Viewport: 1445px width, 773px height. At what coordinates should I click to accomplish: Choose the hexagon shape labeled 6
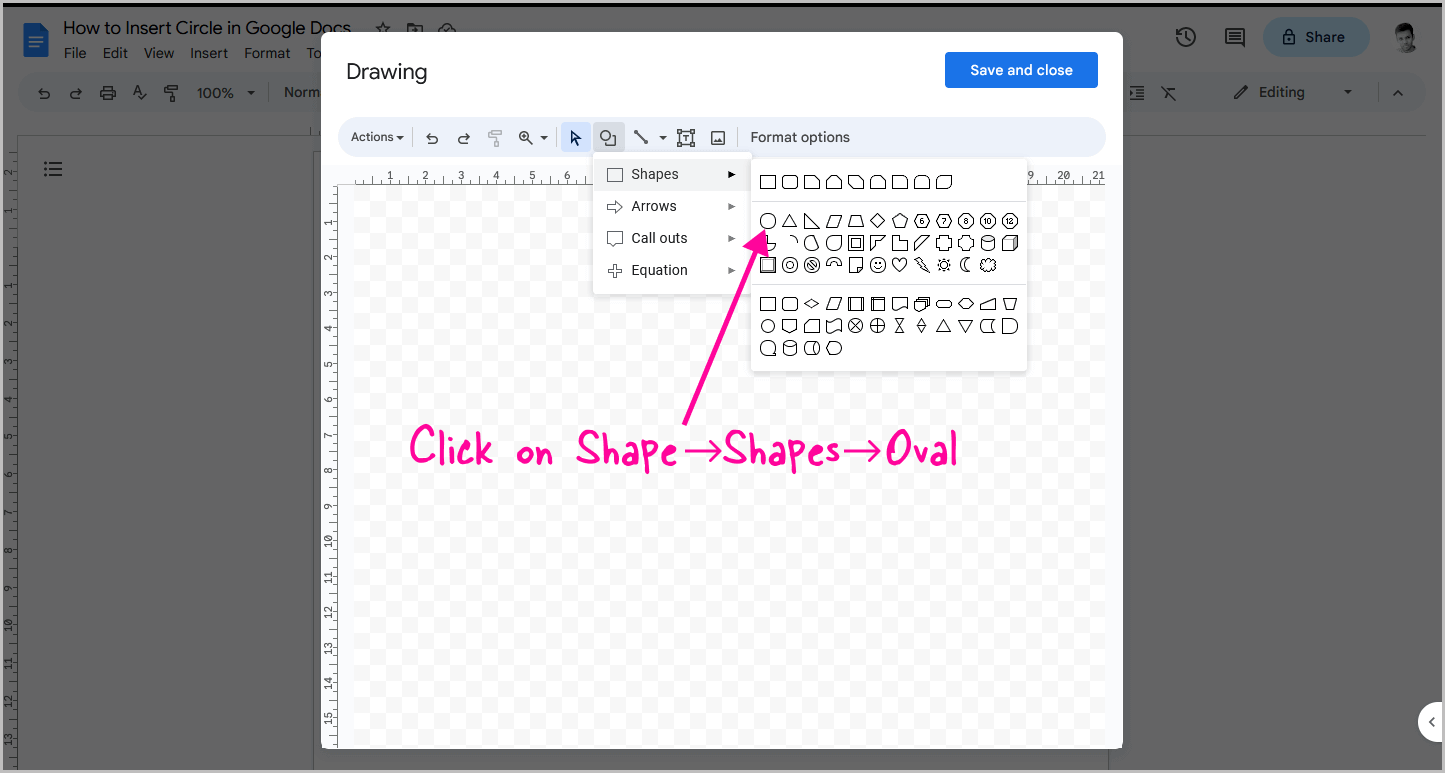[x=922, y=221]
